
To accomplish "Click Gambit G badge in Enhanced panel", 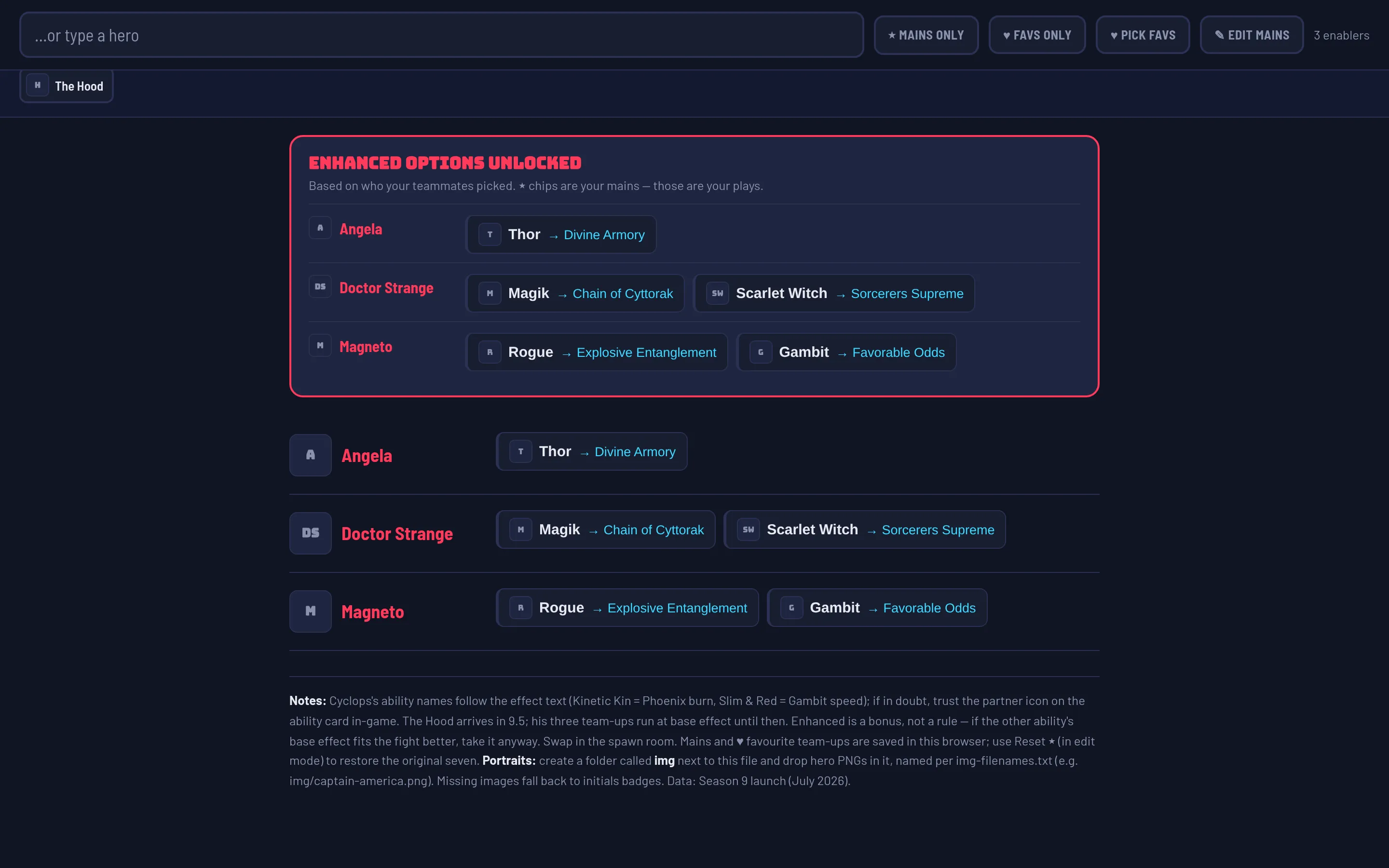I will [x=761, y=352].
